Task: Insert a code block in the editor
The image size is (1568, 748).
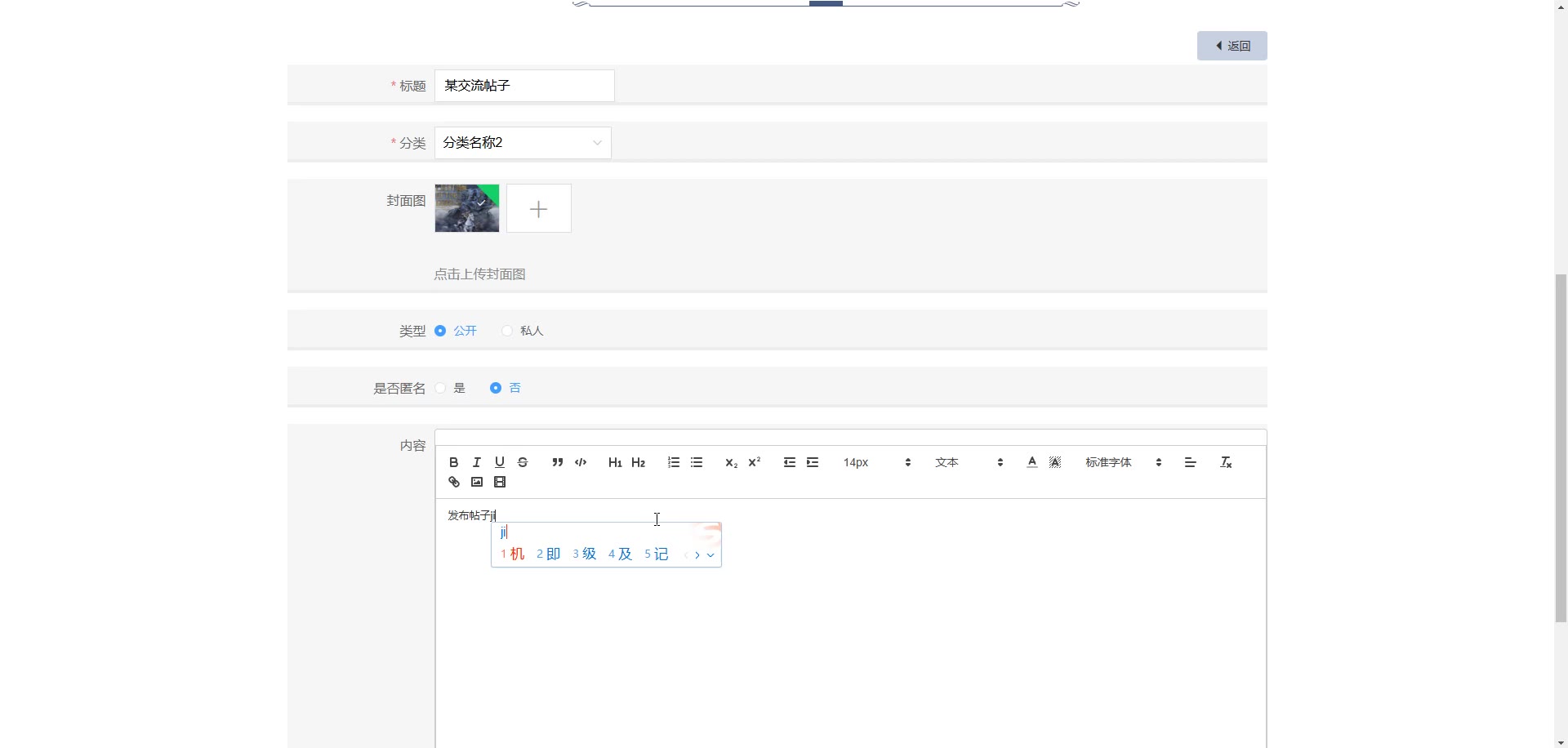Action: pos(581,462)
